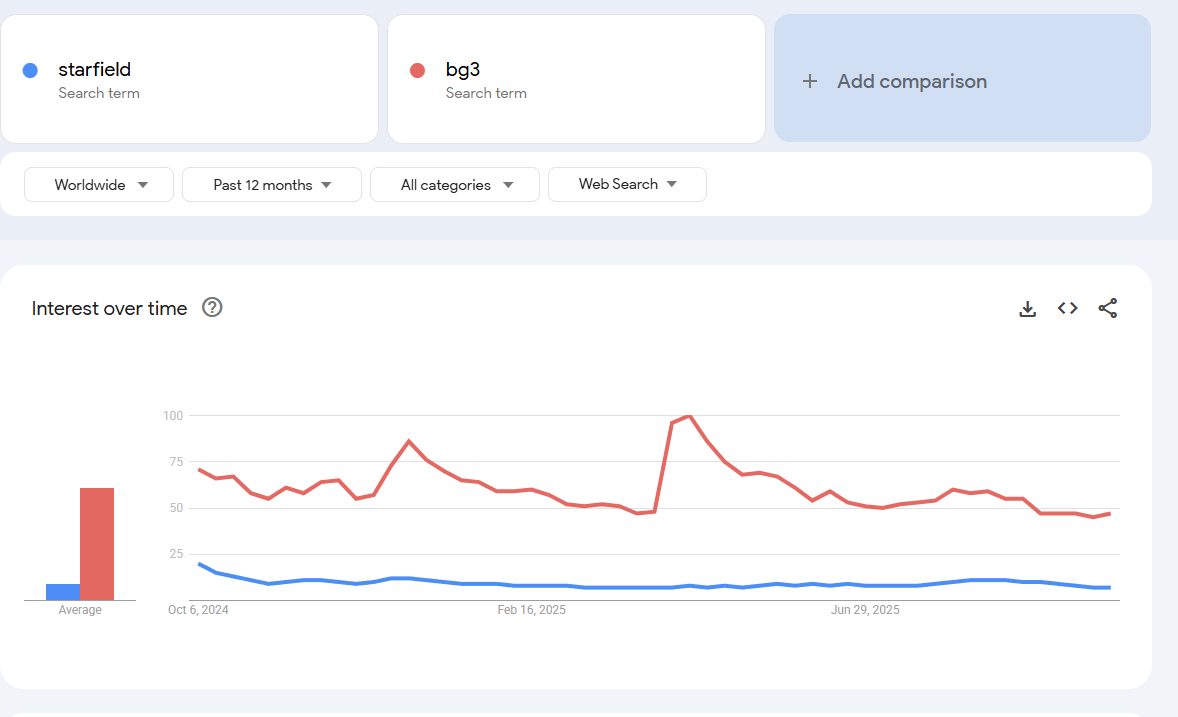This screenshot has width=1178, height=717.
Task: Edit the starfield search term
Action: tap(95, 70)
